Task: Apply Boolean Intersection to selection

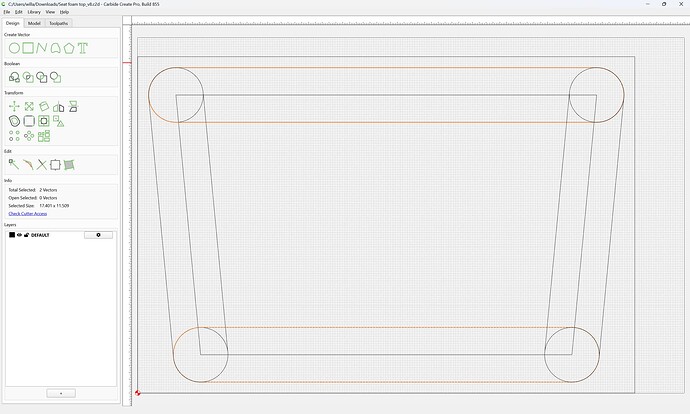Action: click(x=28, y=77)
